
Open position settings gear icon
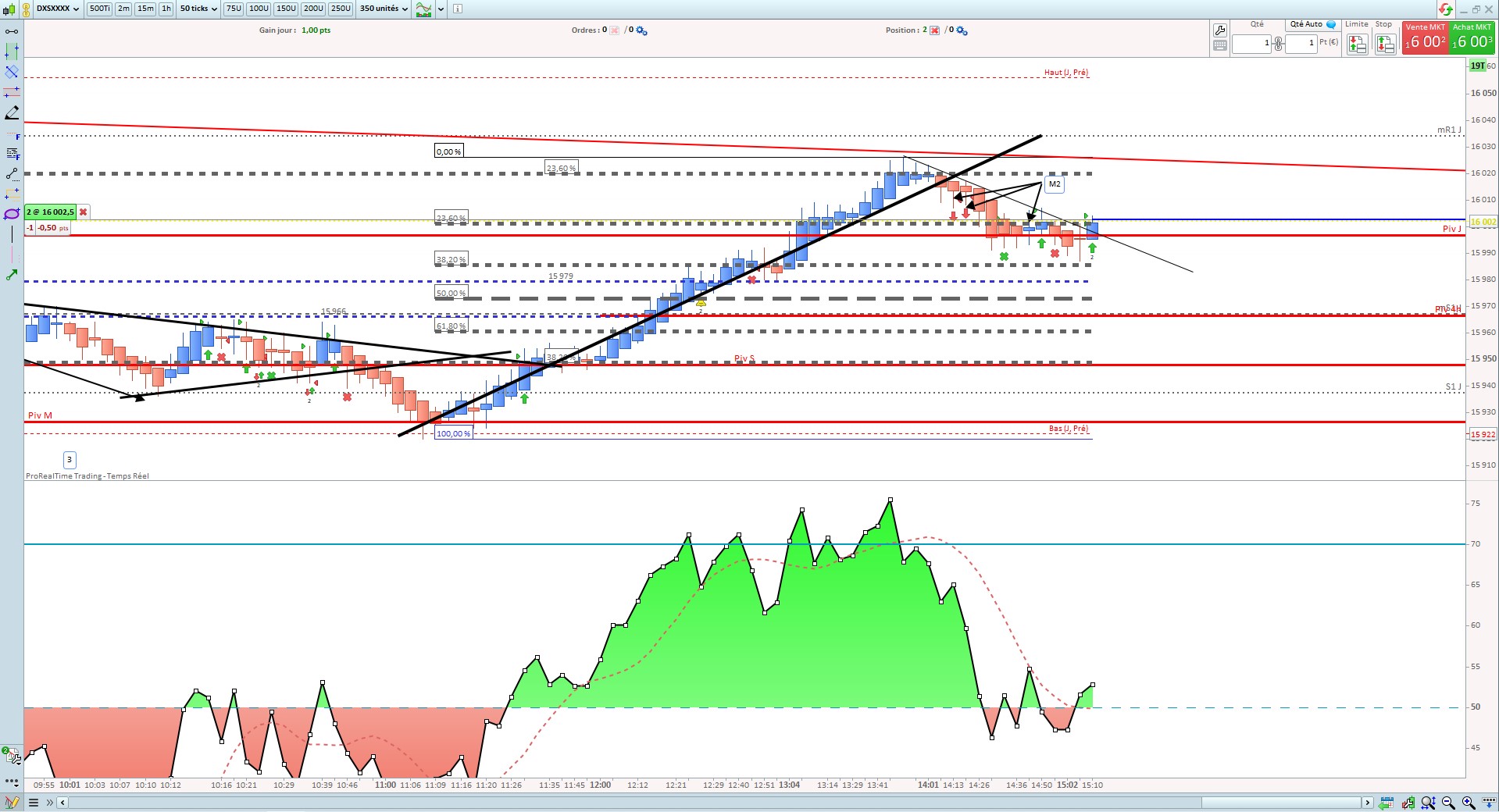pyautogui.click(x=962, y=30)
